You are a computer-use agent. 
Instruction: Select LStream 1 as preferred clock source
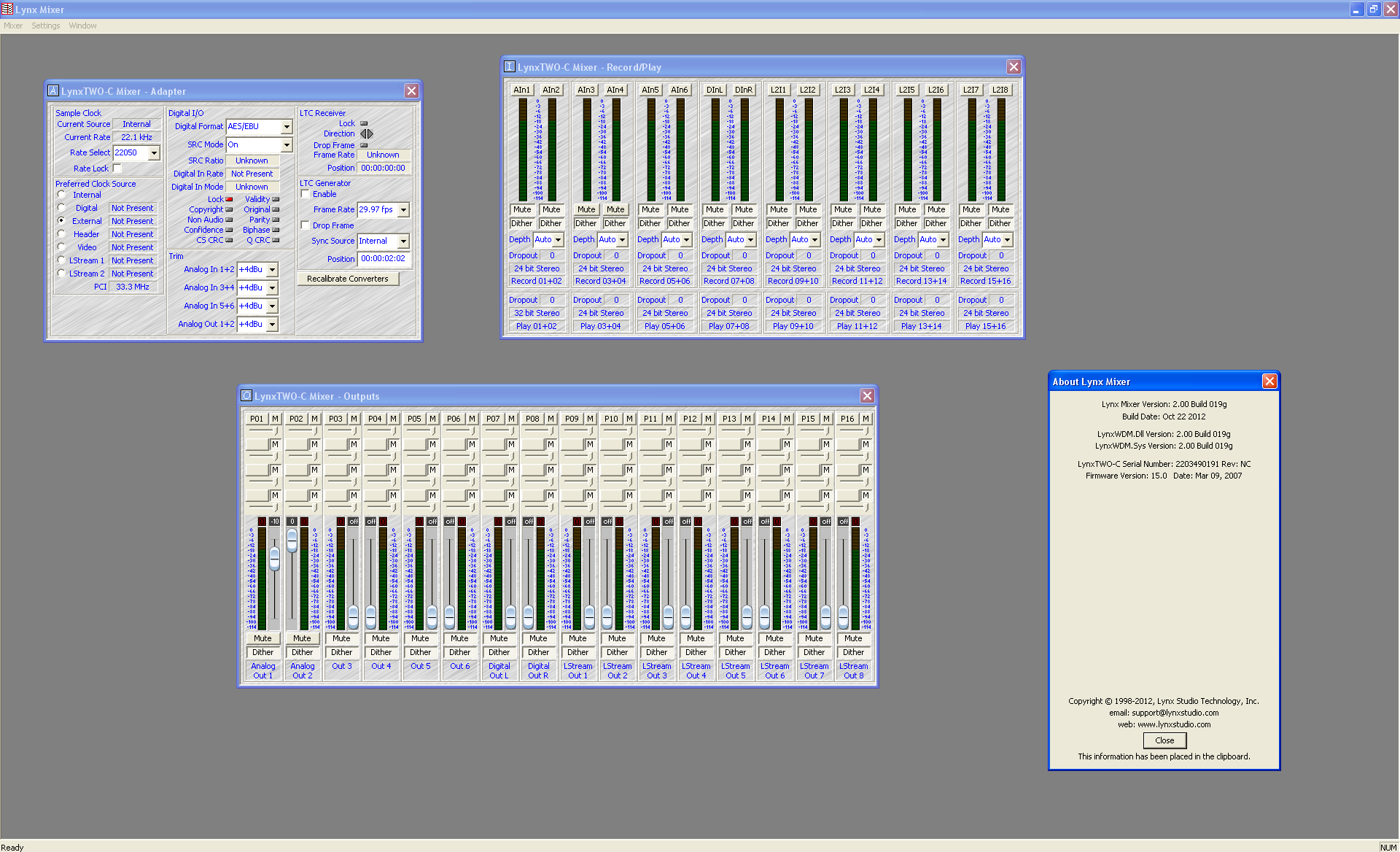[x=61, y=260]
